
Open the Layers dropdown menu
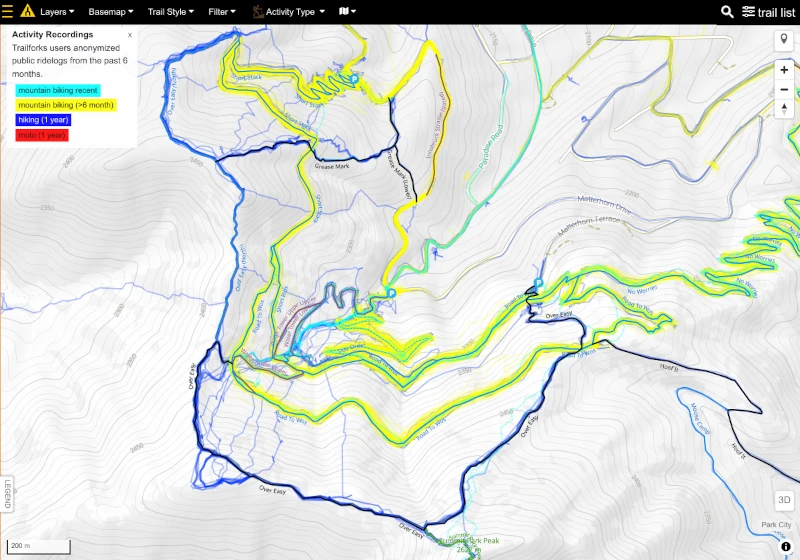(57, 12)
